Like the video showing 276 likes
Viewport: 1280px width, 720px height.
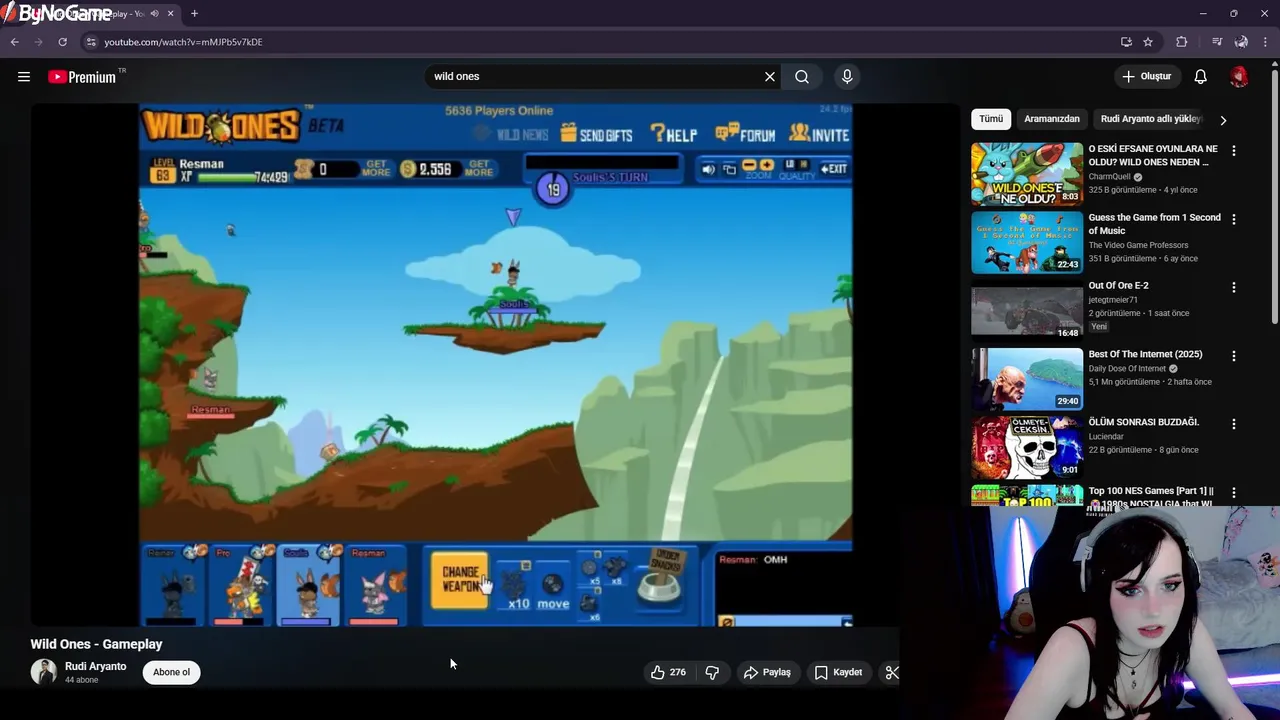tap(669, 672)
